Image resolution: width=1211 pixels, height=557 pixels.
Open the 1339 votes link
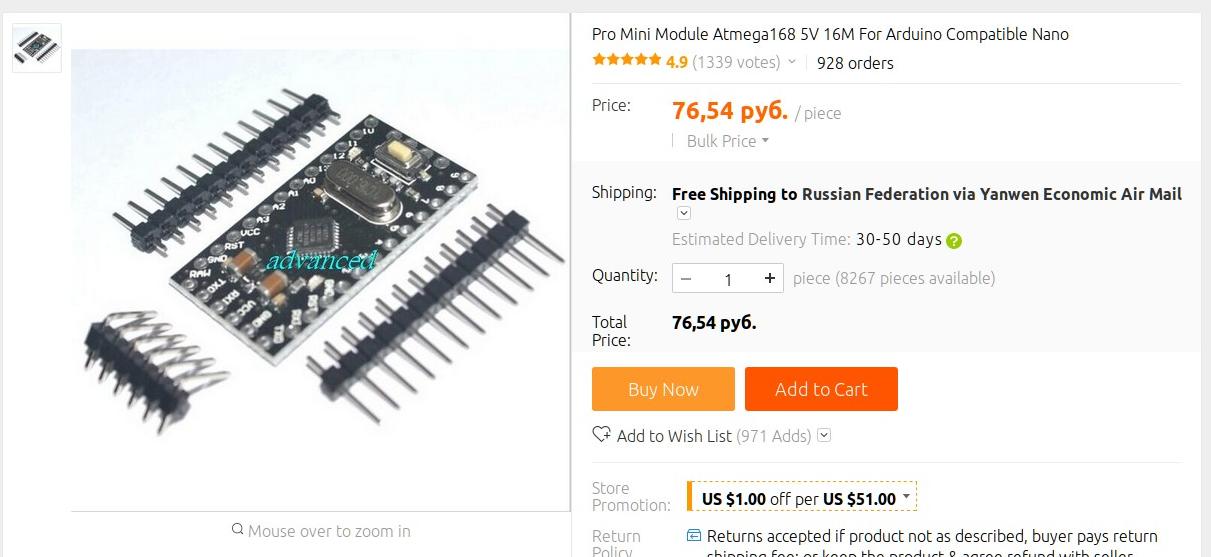(736, 62)
